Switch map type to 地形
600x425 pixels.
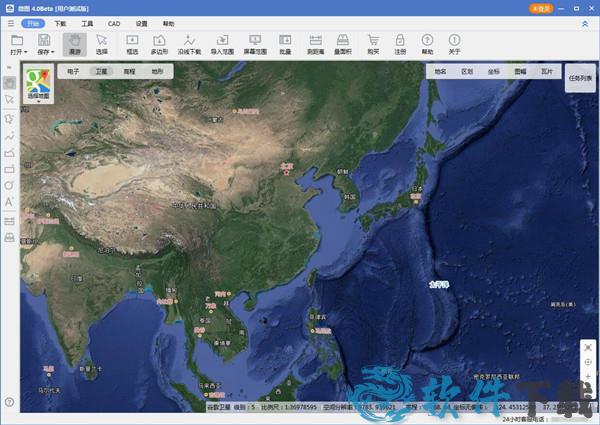157,71
